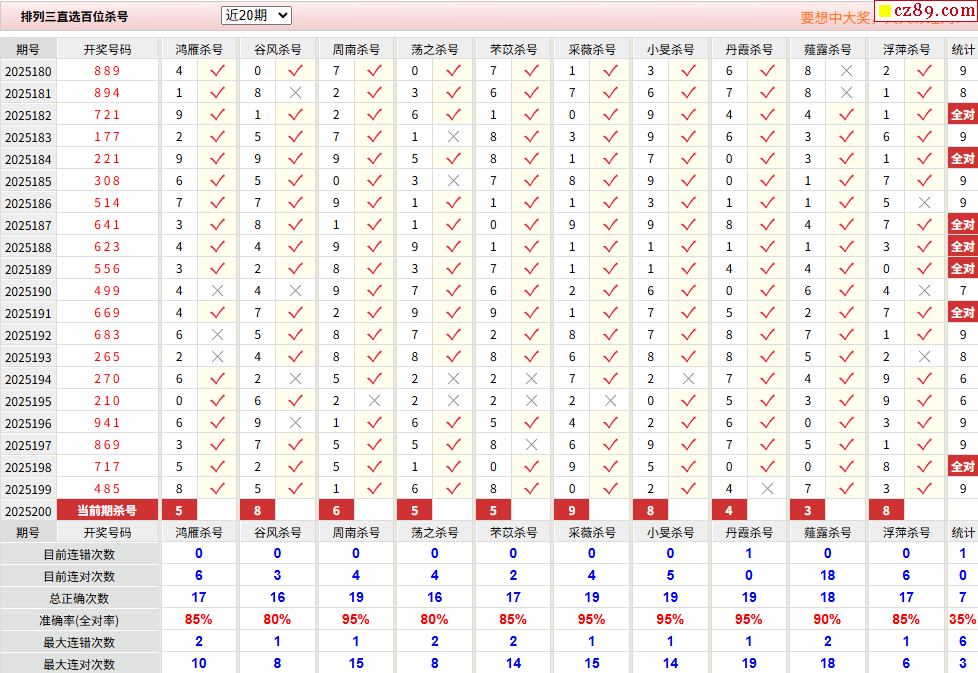978x673 pixels.
Task: Open the 近20期 period range dropdown
Action: [x=256, y=16]
